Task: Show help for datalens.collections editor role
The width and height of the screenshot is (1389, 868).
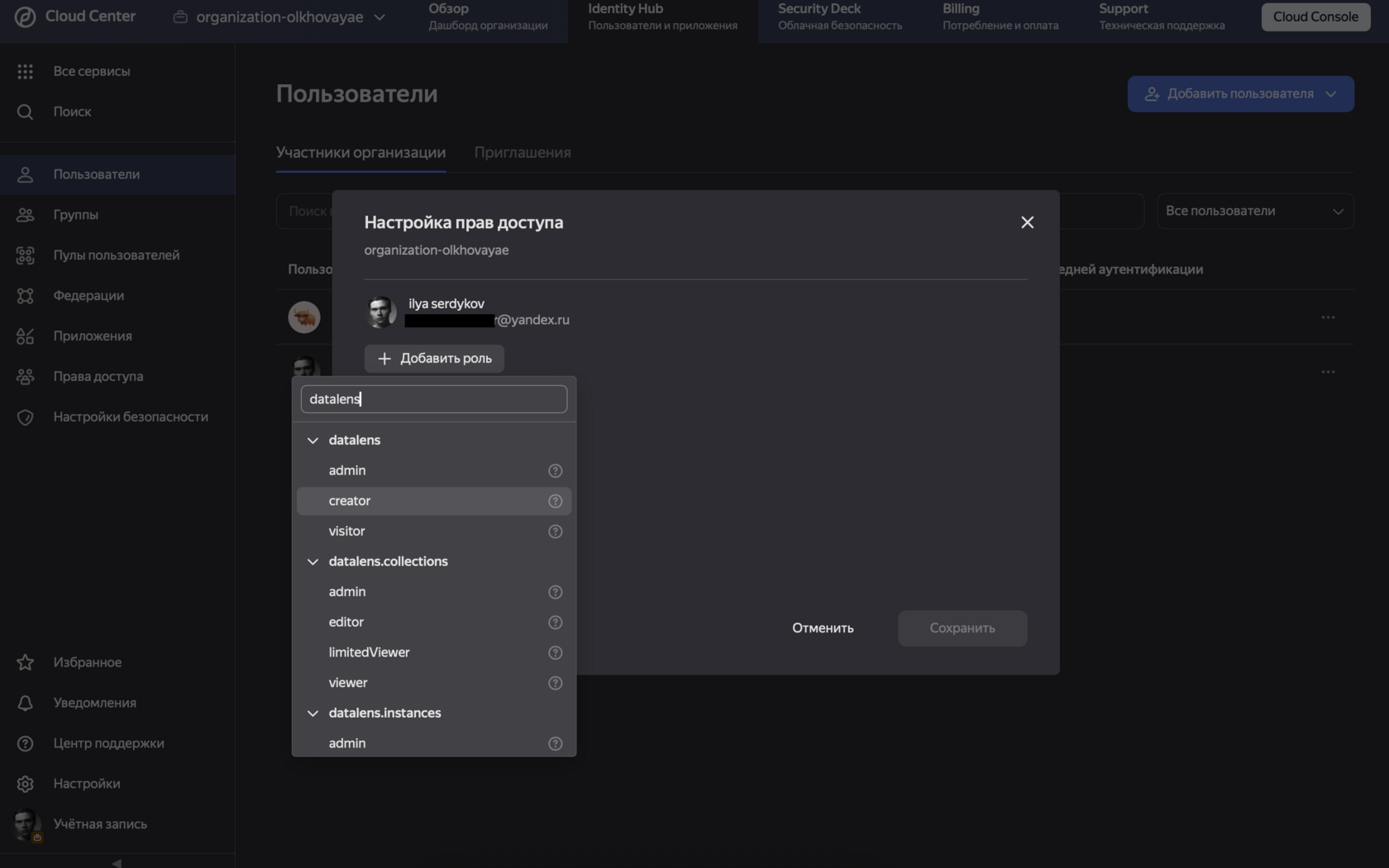Action: (556, 622)
